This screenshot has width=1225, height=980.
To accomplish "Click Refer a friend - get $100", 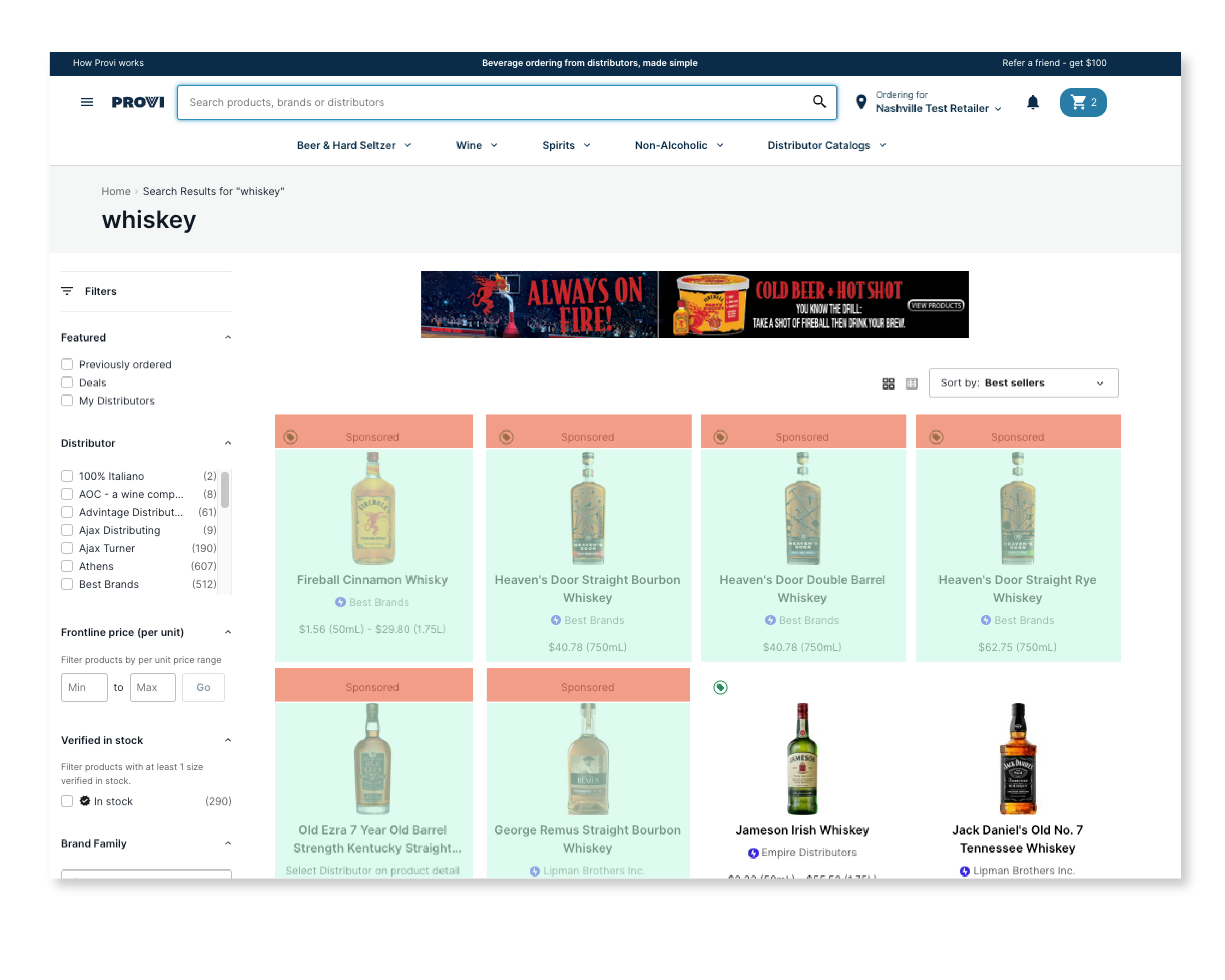I will point(1054,63).
